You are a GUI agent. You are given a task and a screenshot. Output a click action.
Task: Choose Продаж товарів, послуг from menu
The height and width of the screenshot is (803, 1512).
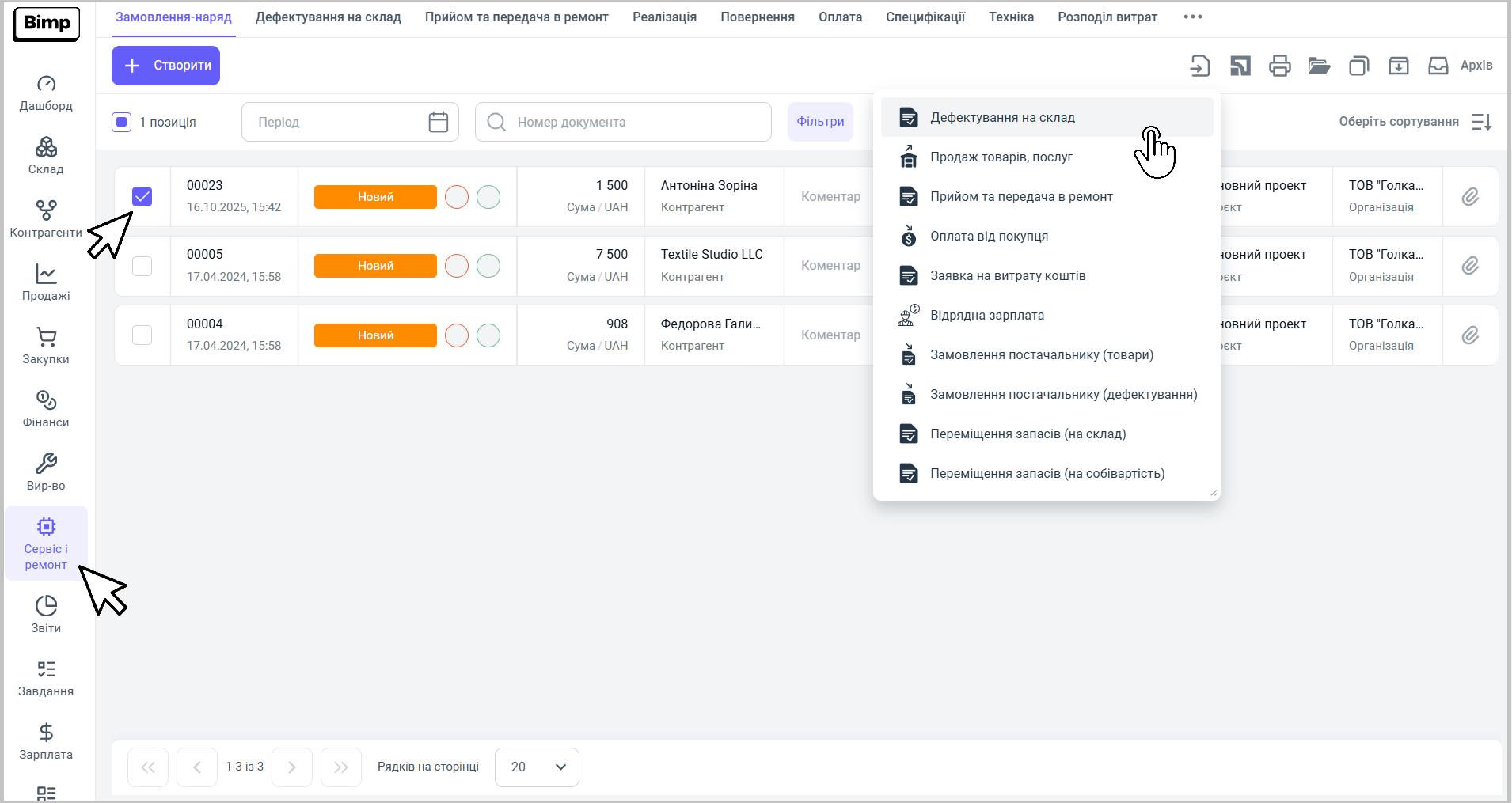[x=1001, y=157]
